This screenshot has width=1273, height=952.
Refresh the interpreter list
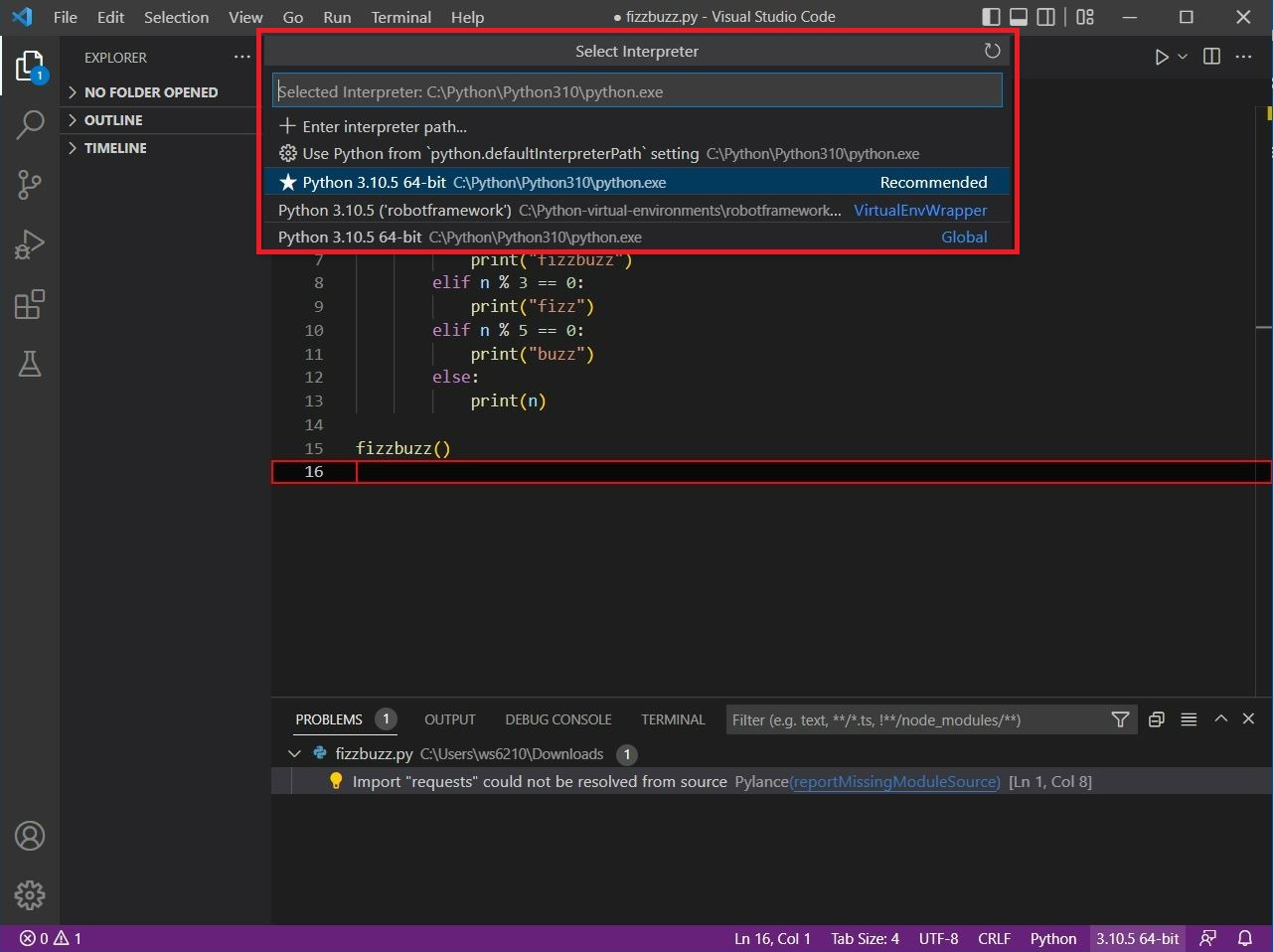[x=992, y=51]
